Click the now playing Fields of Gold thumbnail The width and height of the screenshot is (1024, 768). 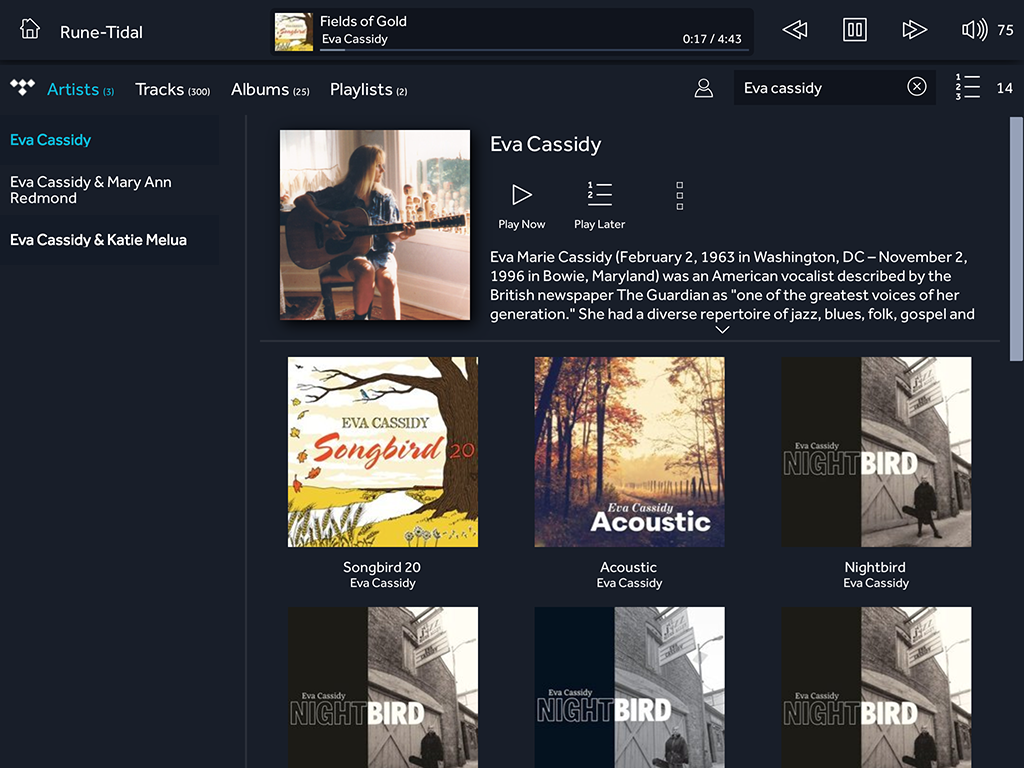coord(294,31)
